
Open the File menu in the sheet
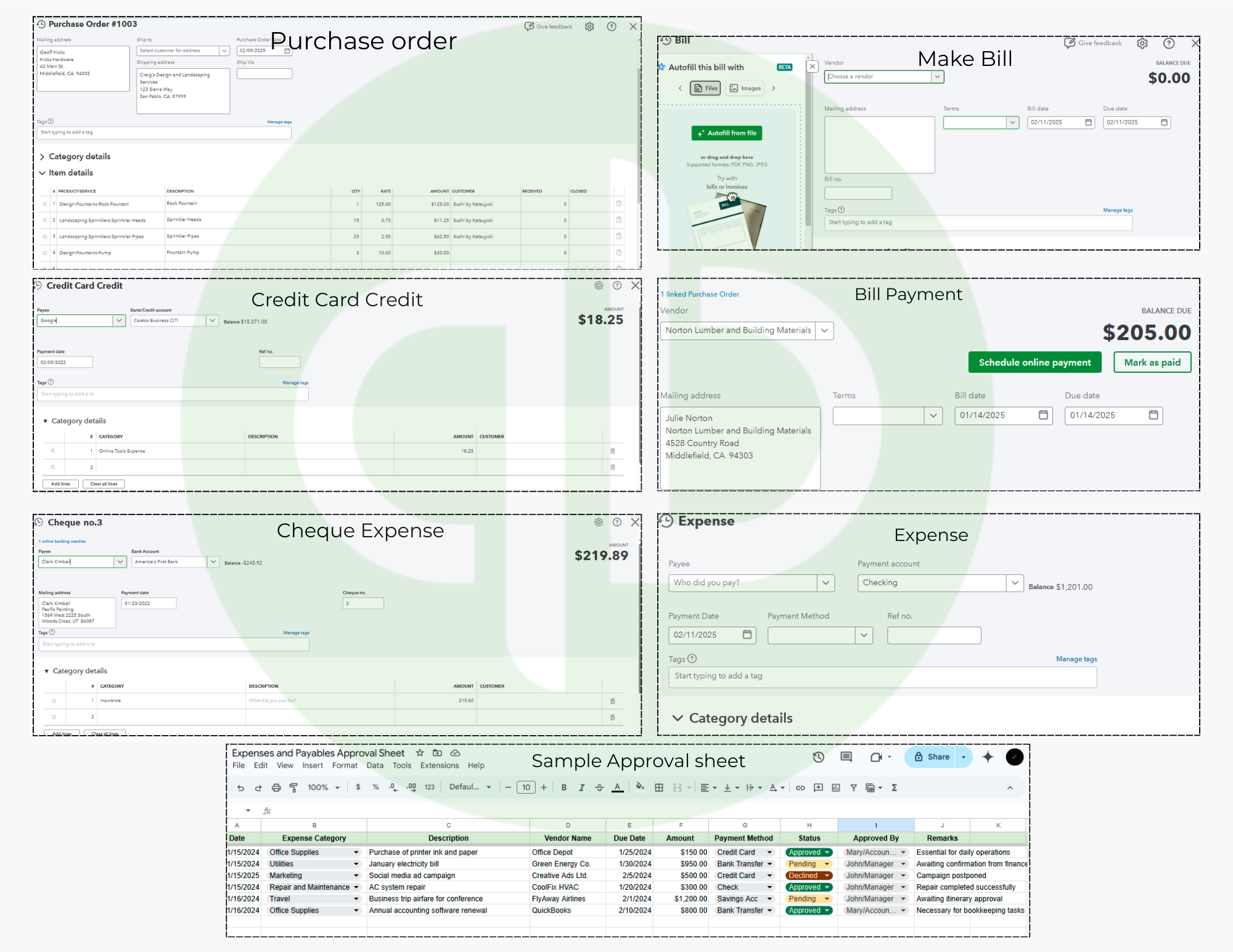[239, 765]
